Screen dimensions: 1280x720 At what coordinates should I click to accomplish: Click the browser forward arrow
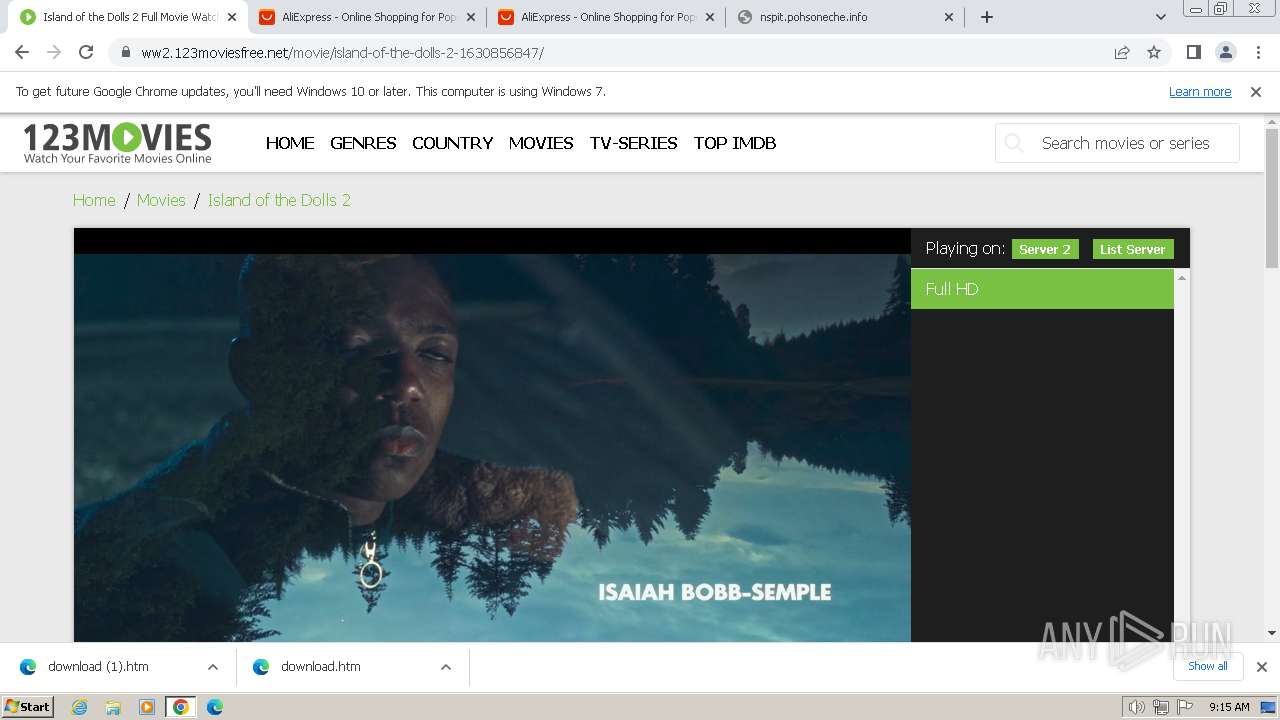(x=54, y=52)
